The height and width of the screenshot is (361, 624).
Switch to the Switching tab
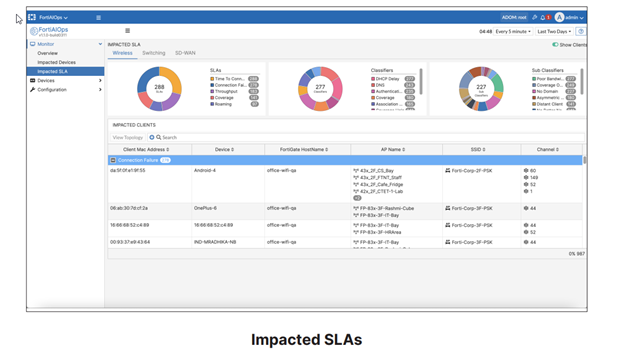pos(154,53)
